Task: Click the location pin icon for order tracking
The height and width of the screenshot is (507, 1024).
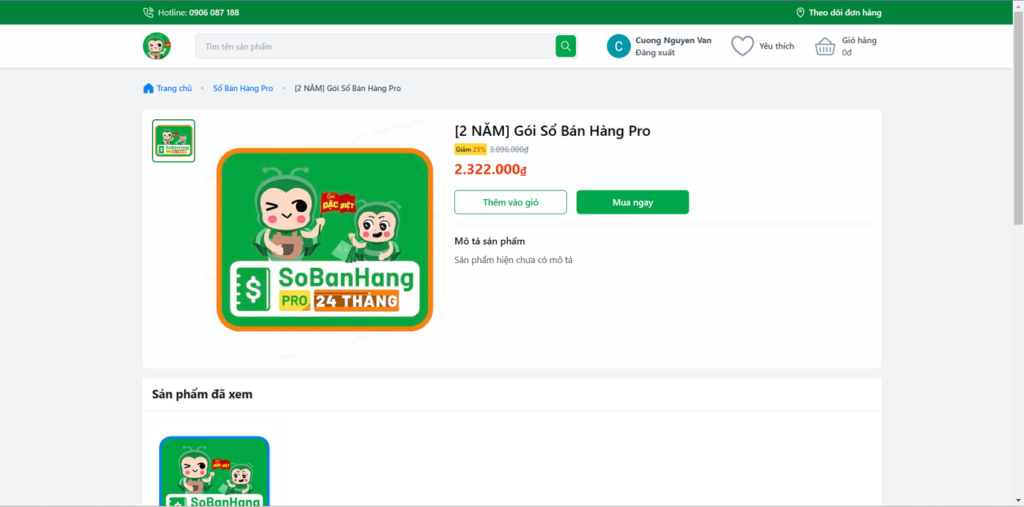Action: point(800,12)
